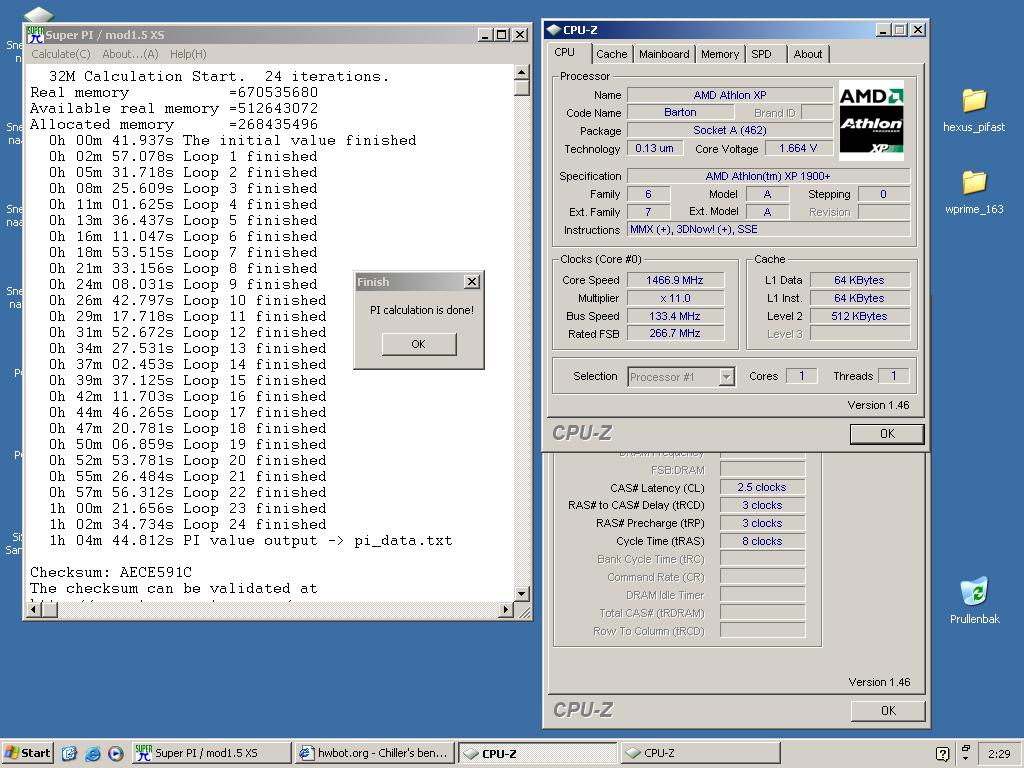Click Super PI horizontal scrollbar right arrow
1024x768 pixels.
click(505, 609)
